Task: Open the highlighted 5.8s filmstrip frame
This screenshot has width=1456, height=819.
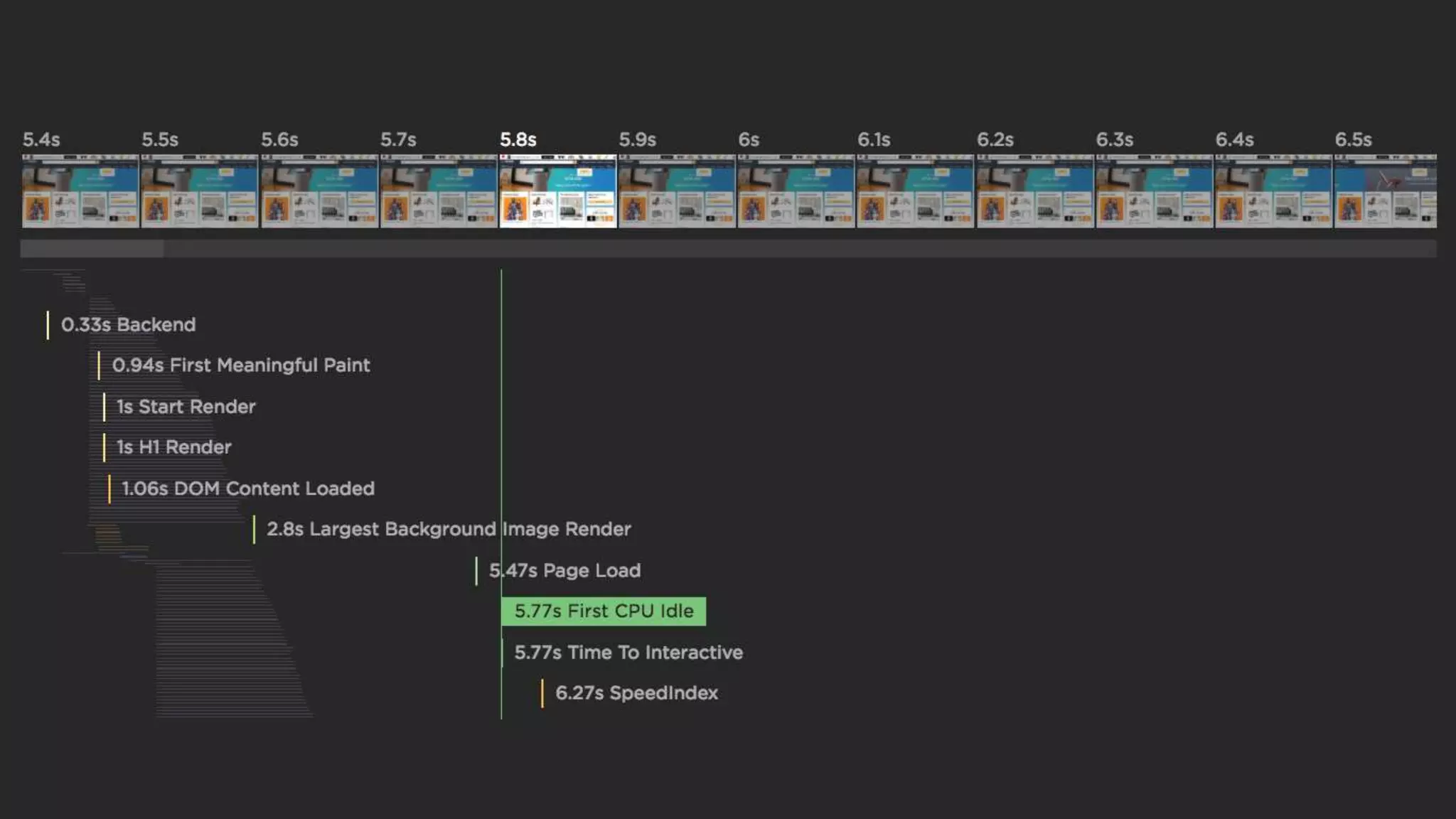Action: [x=557, y=191]
